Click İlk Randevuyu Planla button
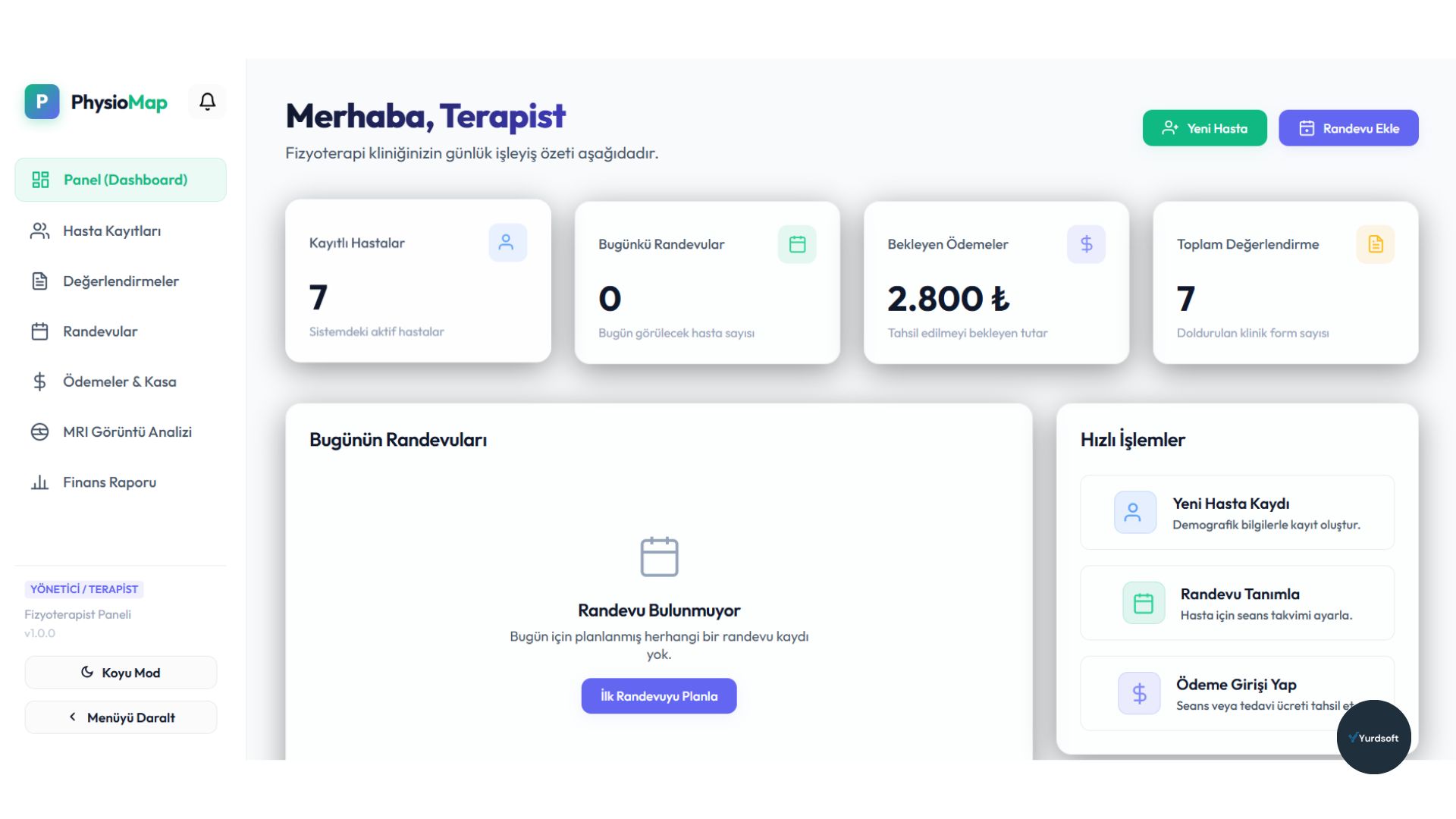The height and width of the screenshot is (819, 1456). (659, 696)
